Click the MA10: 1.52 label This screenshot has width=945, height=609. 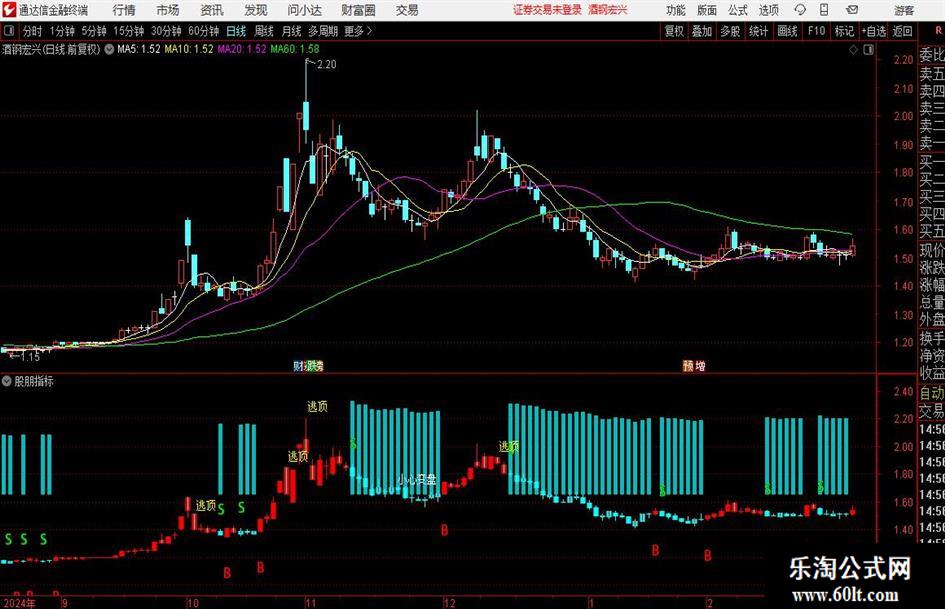point(189,49)
